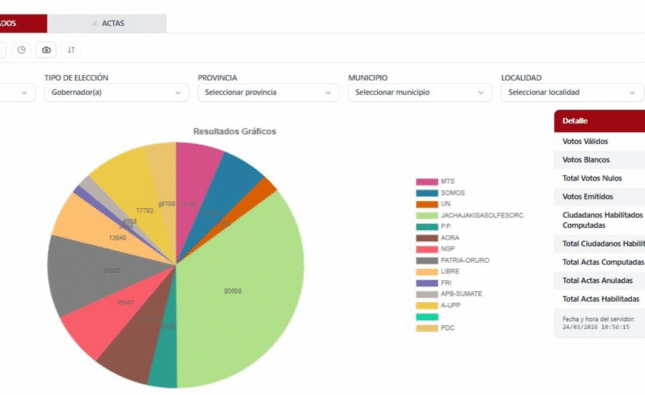Toggle the SOMOS blue legend swatch
The width and height of the screenshot is (645, 395).
[x=427, y=193]
